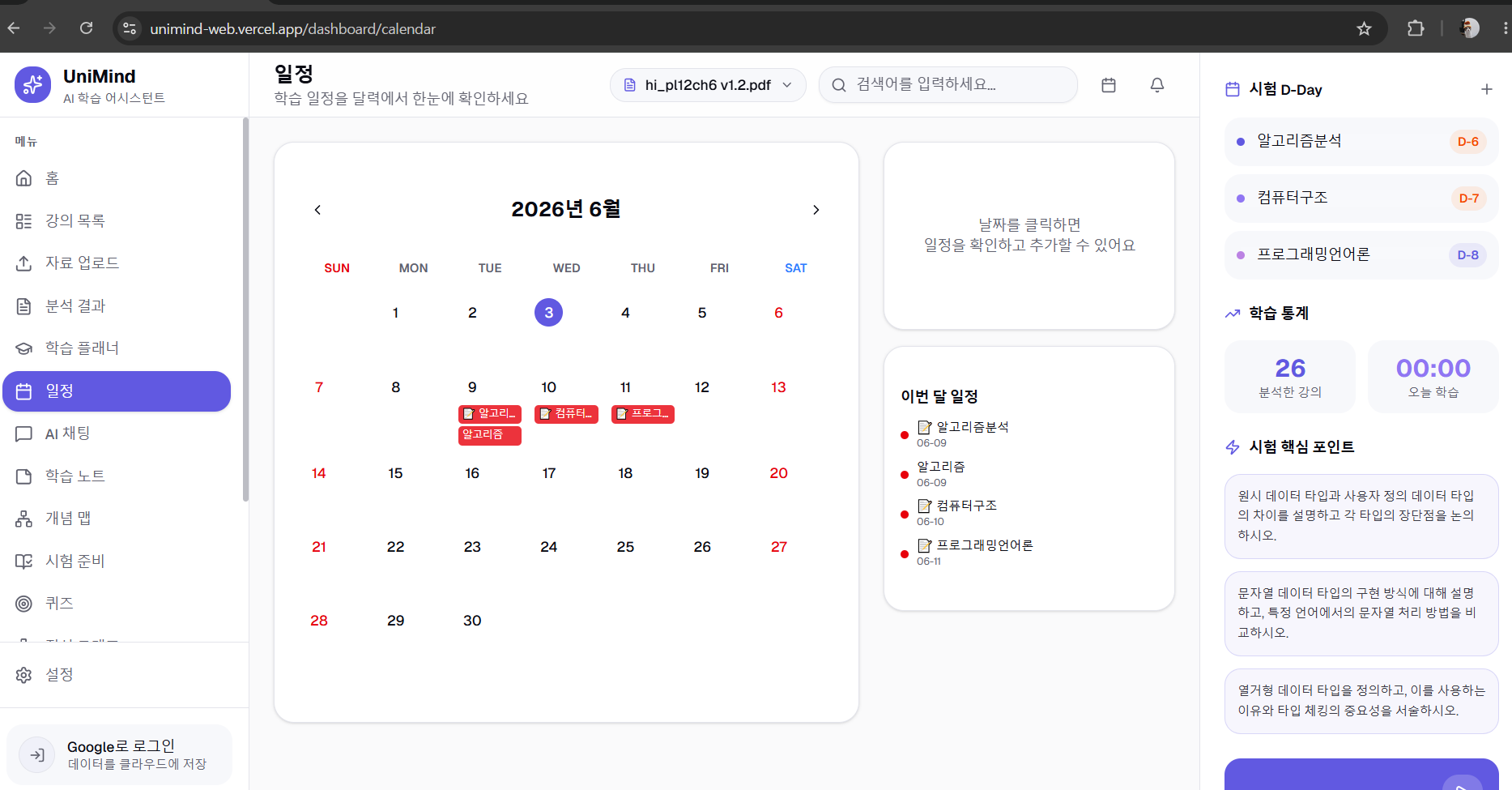Open 알고리즘분석 D-6 exam card
Image resolution: width=1512 pixels, height=790 pixels.
1361,142
